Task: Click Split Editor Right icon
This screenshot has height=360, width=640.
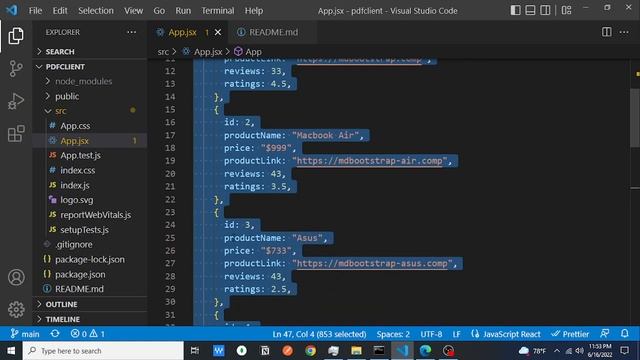Action: [607, 32]
